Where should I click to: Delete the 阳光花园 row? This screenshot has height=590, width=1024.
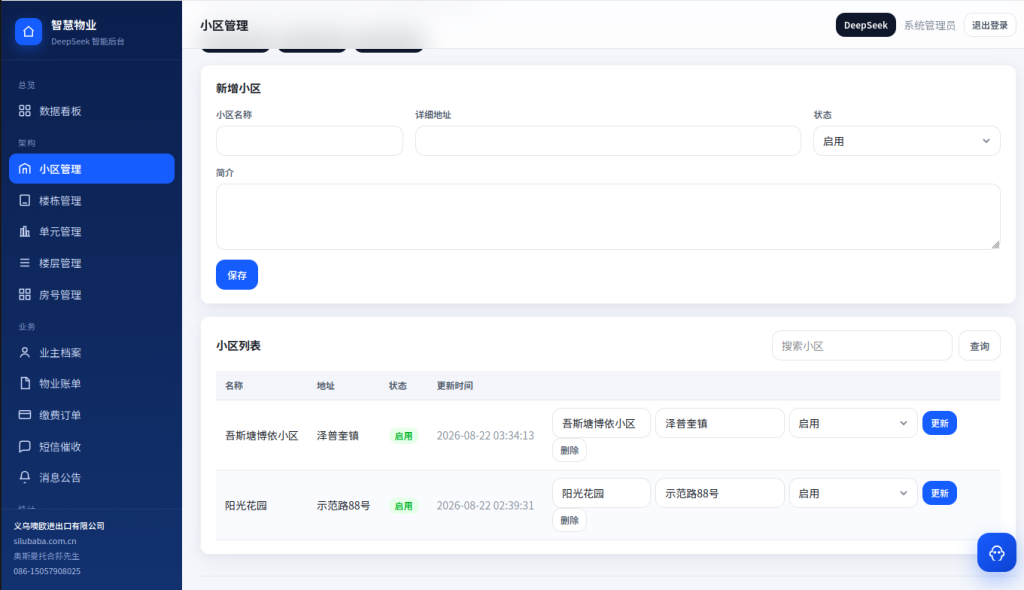(569, 520)
